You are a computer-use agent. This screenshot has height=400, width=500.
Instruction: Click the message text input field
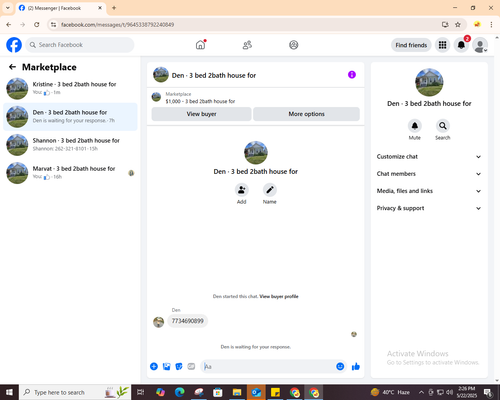[x=268, y=367]
